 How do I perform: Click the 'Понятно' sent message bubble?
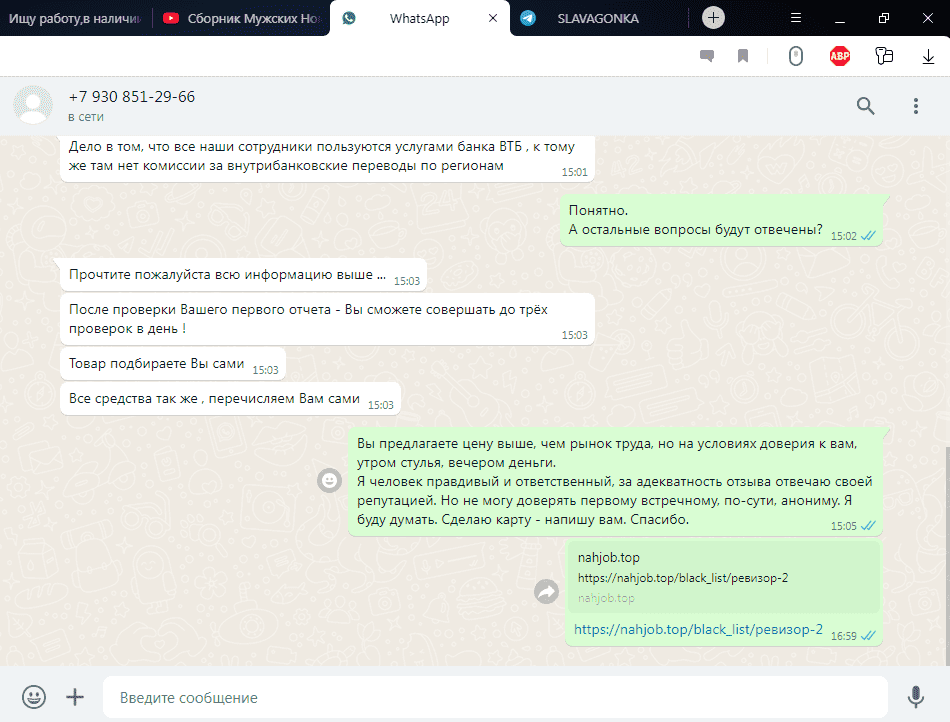[721, 220]
